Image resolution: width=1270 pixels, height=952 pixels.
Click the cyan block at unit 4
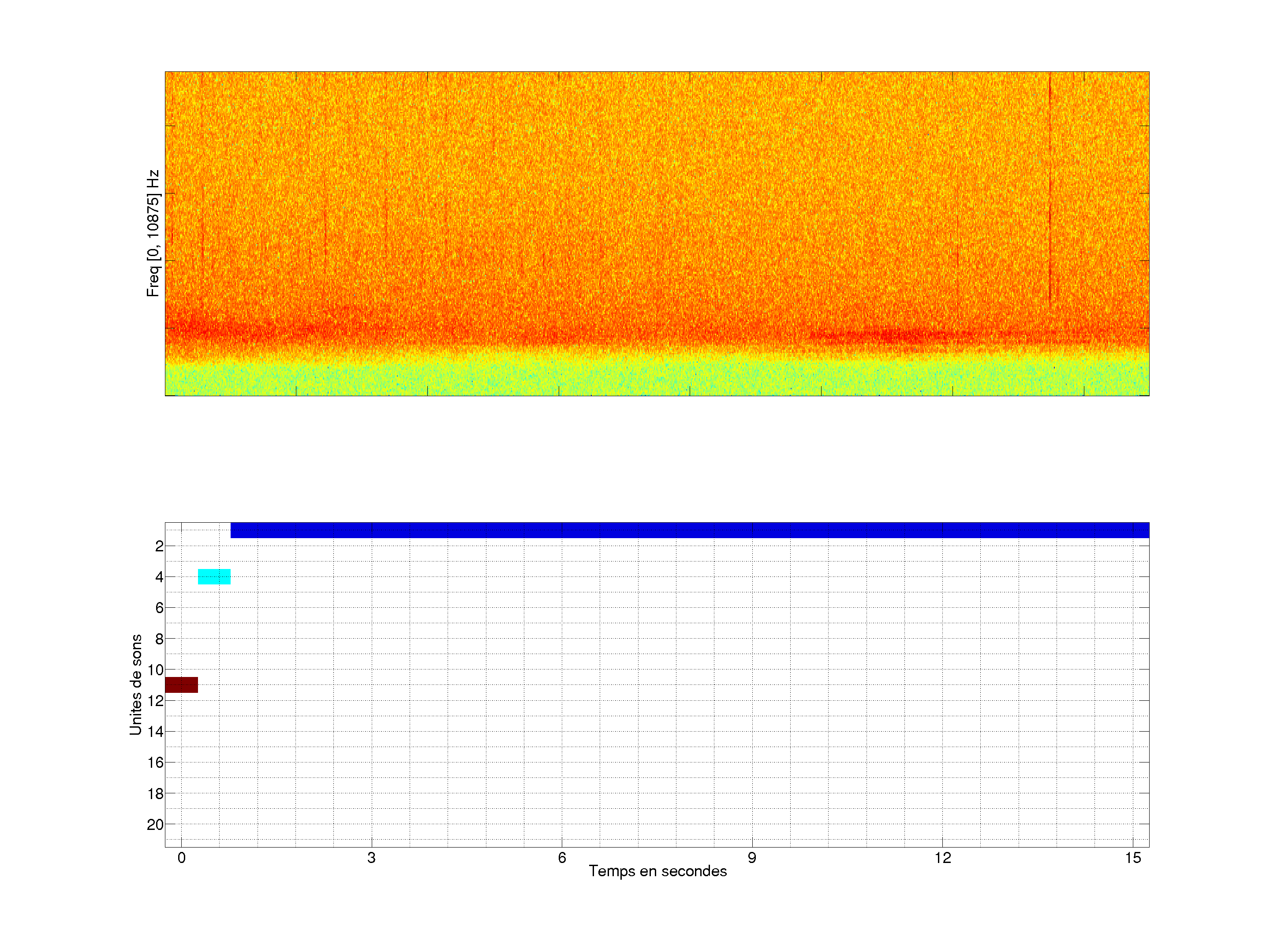(x=214, y=576)
